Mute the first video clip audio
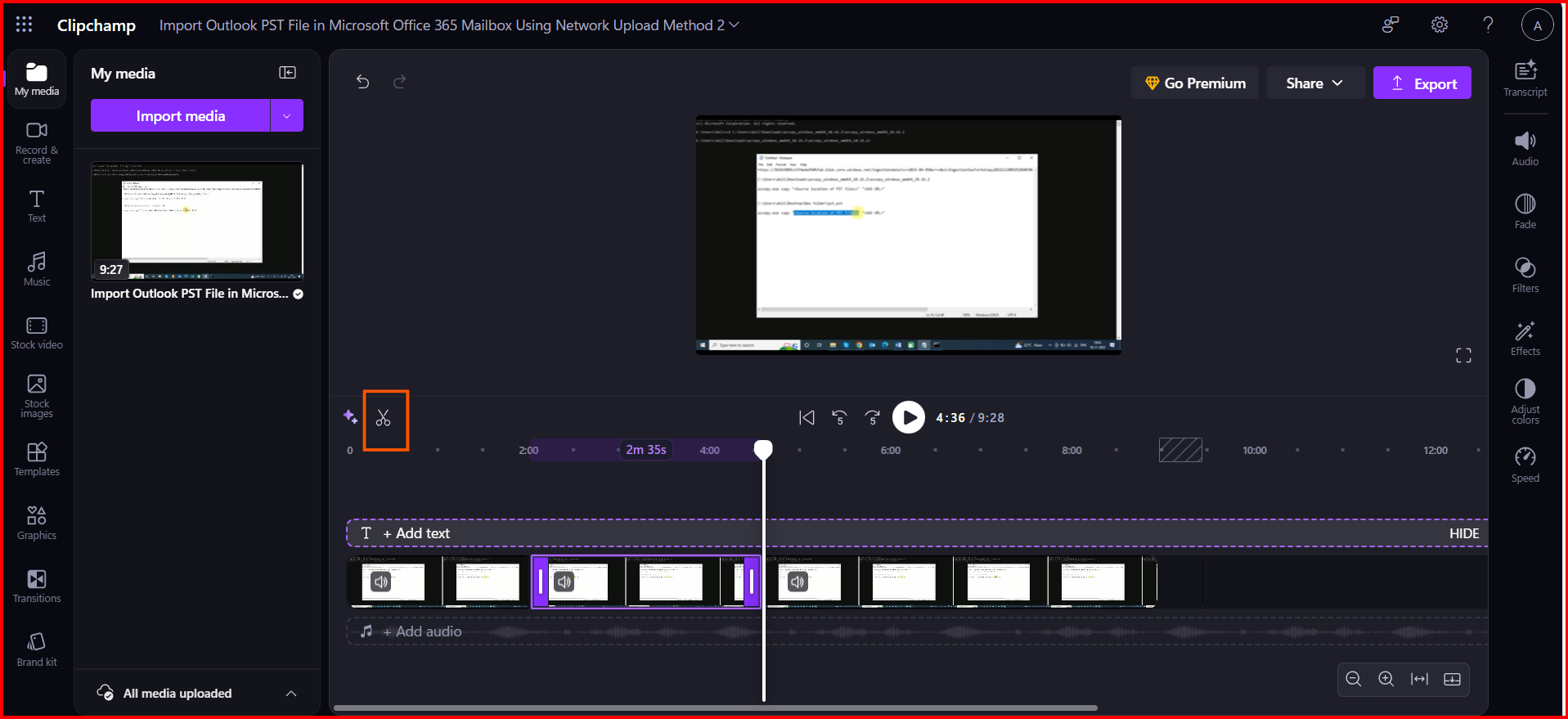 381,582
